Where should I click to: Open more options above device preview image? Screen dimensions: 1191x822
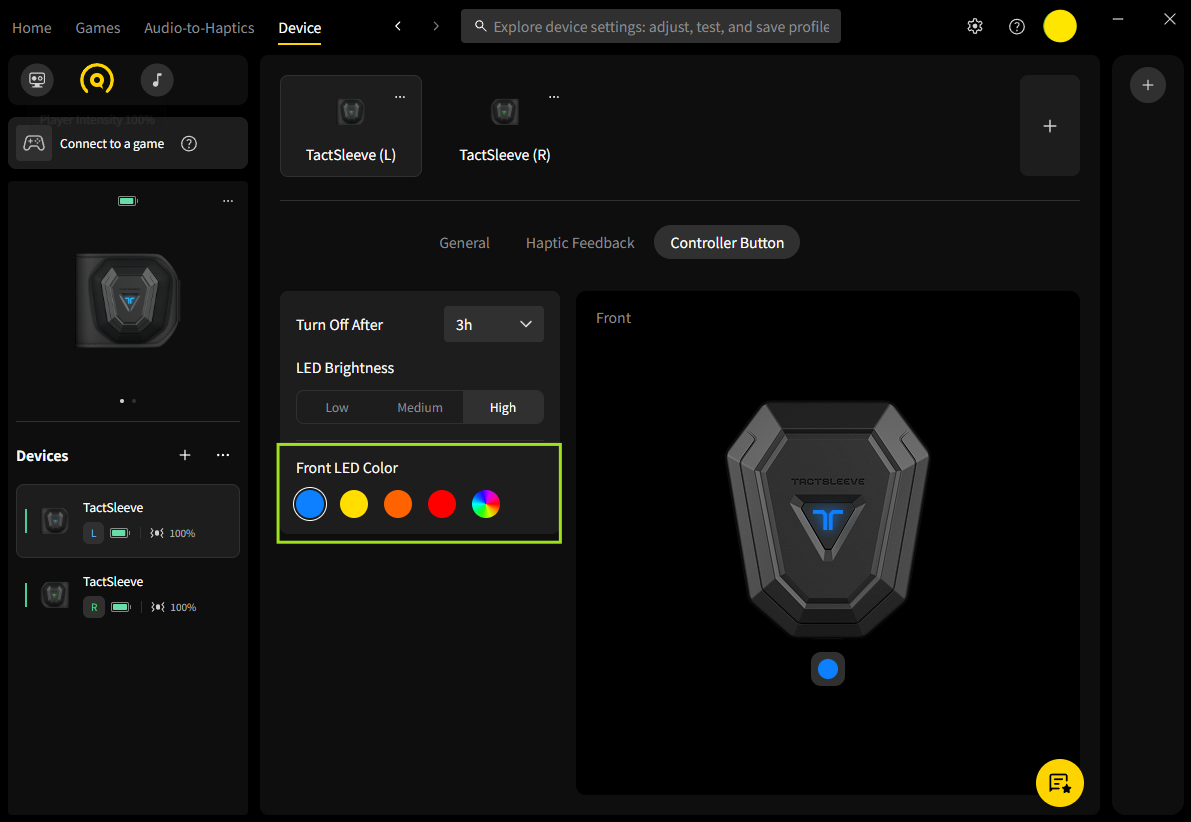(228, 201)
